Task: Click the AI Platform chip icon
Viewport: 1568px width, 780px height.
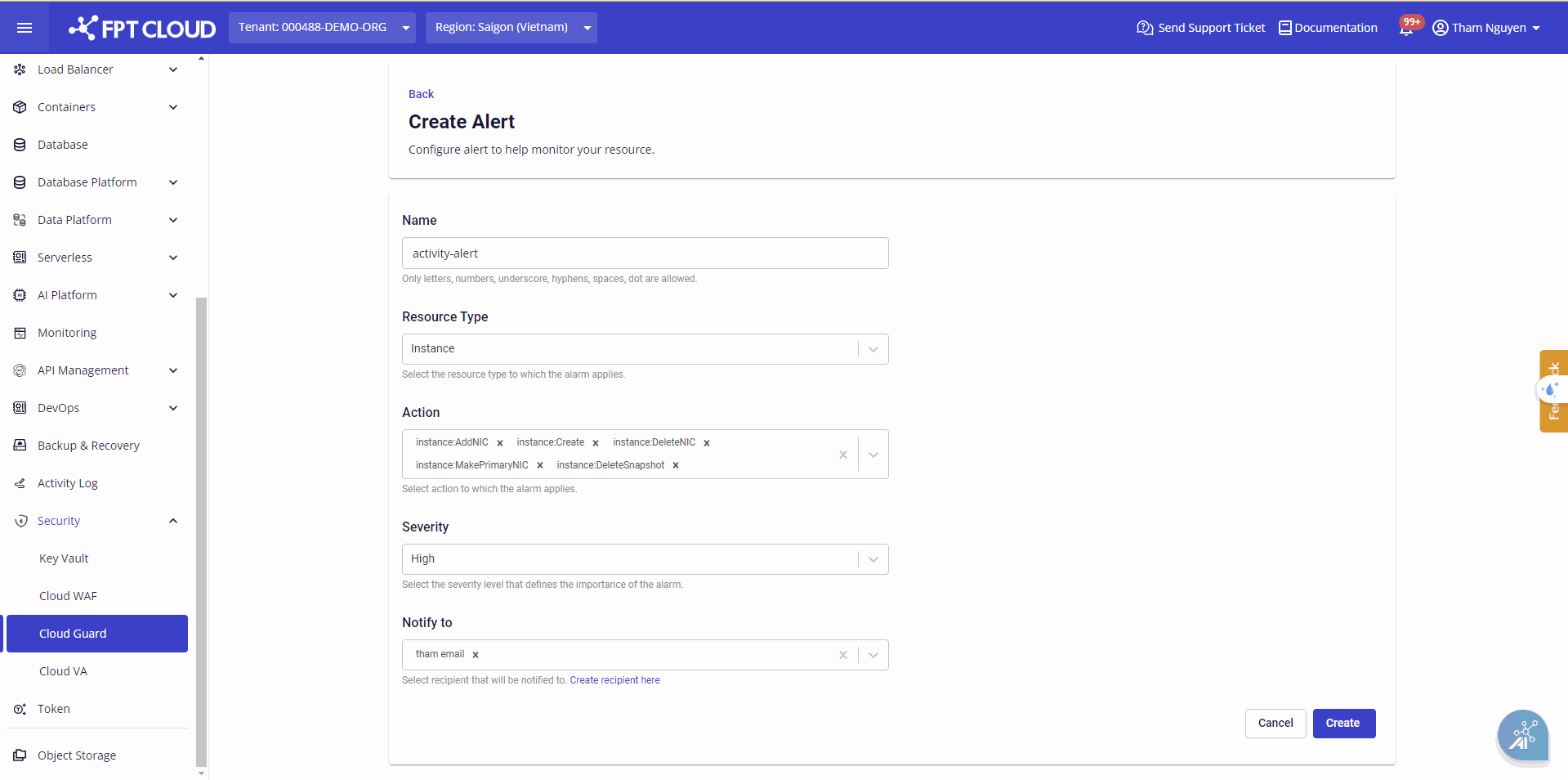Action: [20, 295]
